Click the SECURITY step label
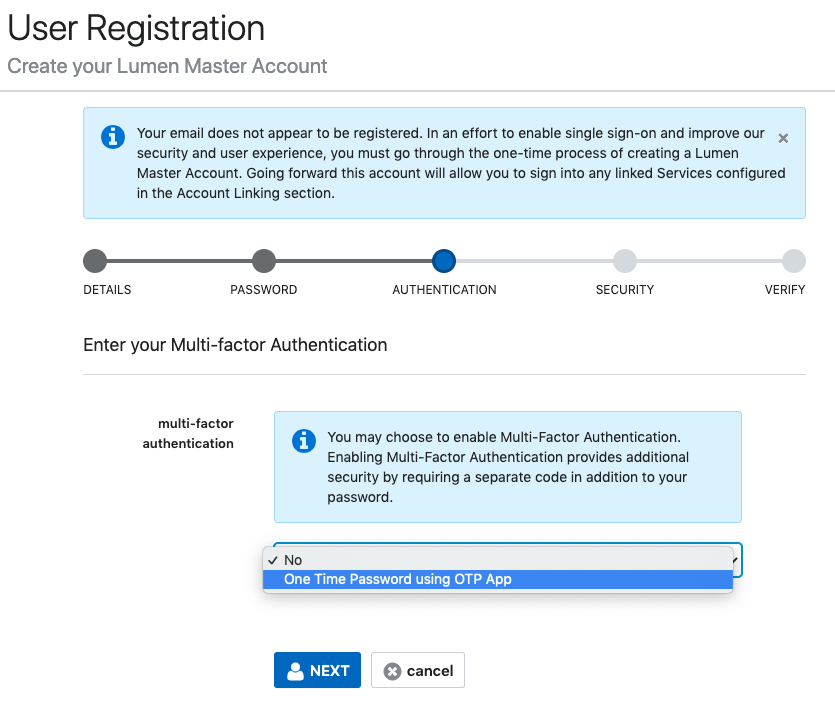 [625, 290]
